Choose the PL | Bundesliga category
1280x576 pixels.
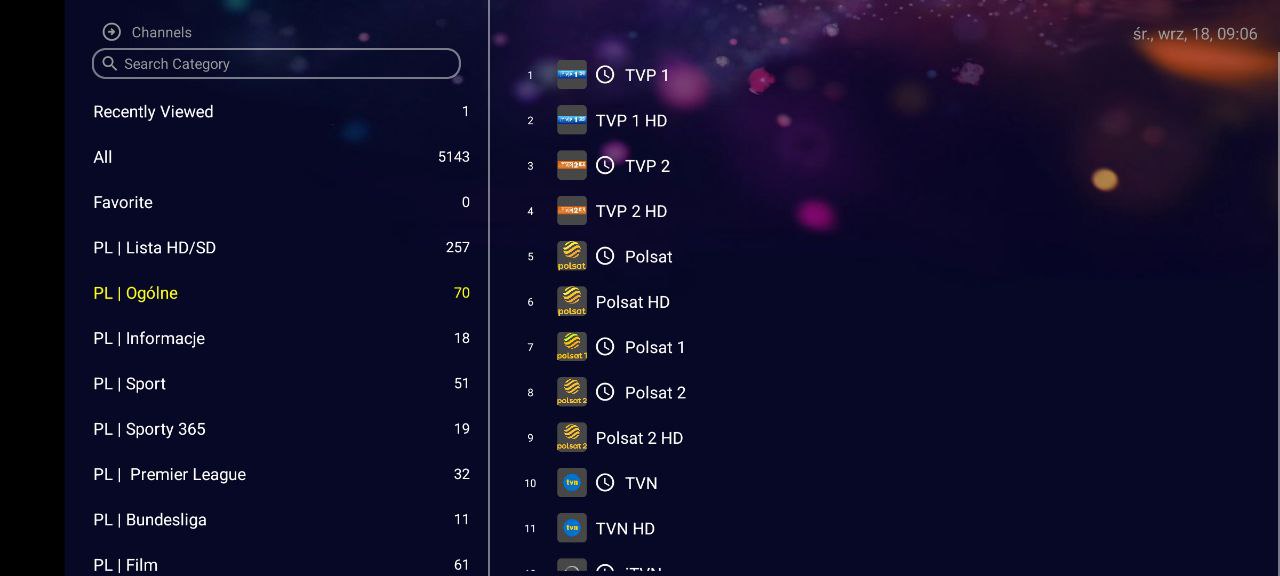(150, 520)
